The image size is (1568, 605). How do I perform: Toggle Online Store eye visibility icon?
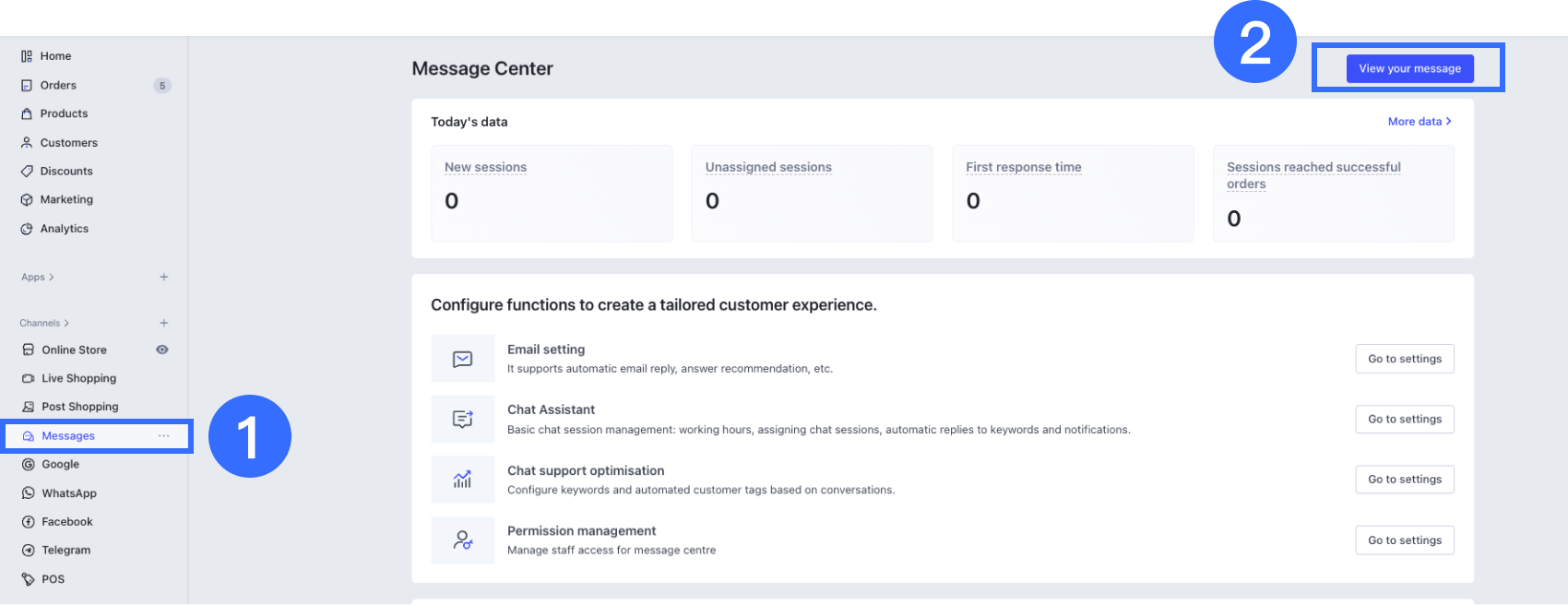tap(162, 350)
